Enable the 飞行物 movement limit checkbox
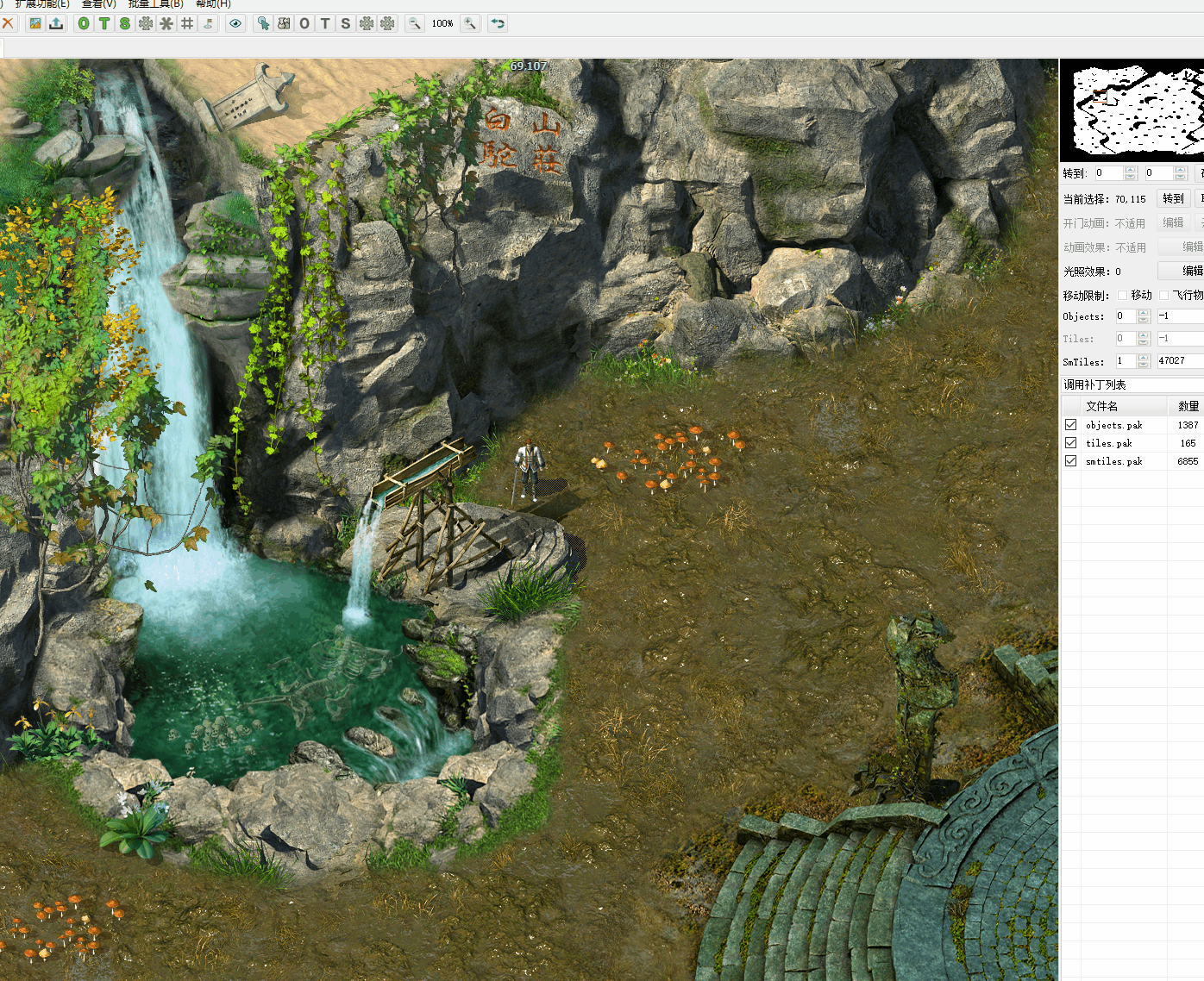The width and height of the screenshot is (1204, 981). tap(1163, 295)
